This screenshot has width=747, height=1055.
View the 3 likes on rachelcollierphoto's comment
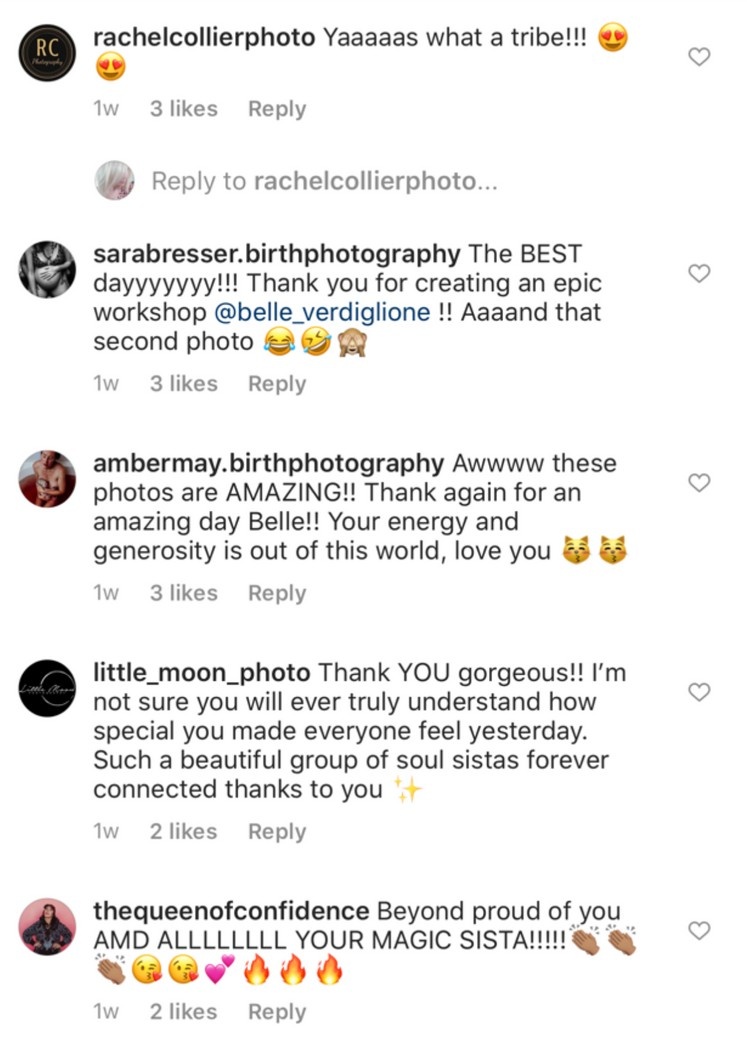[184, 109]
